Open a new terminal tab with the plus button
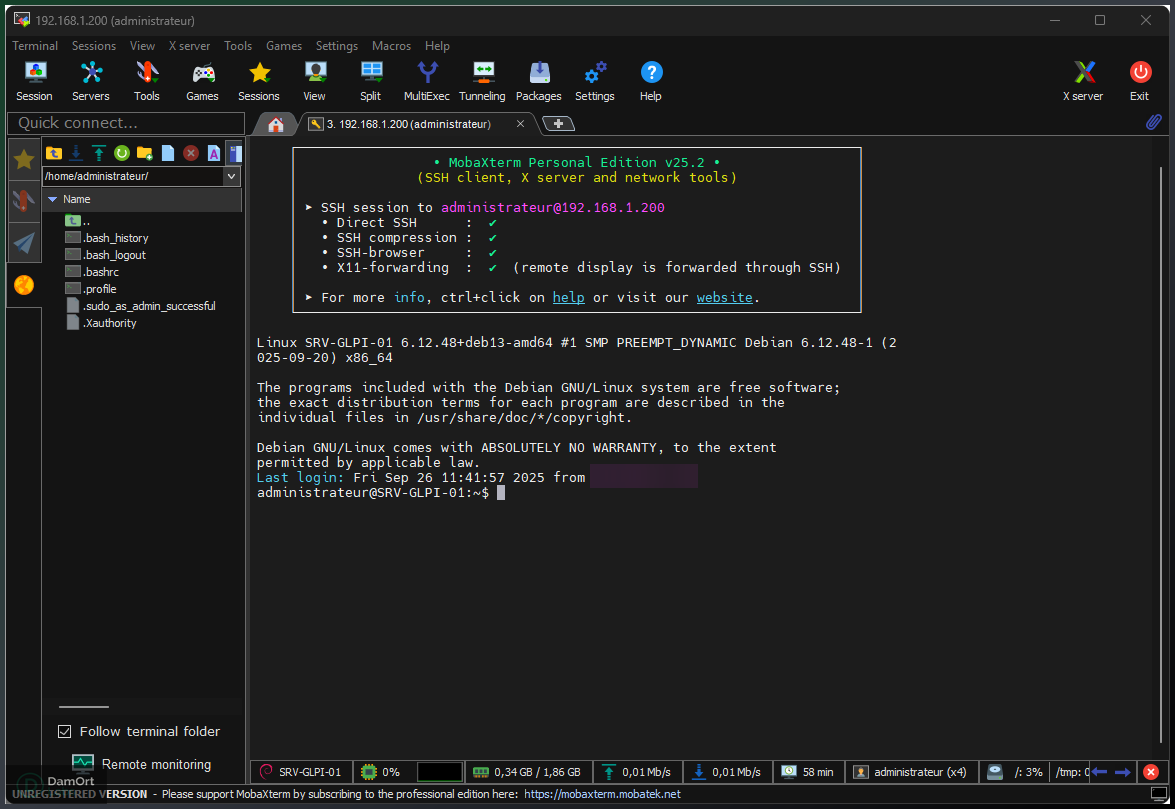Screen dimensions: 1175x809 [556, 123]
